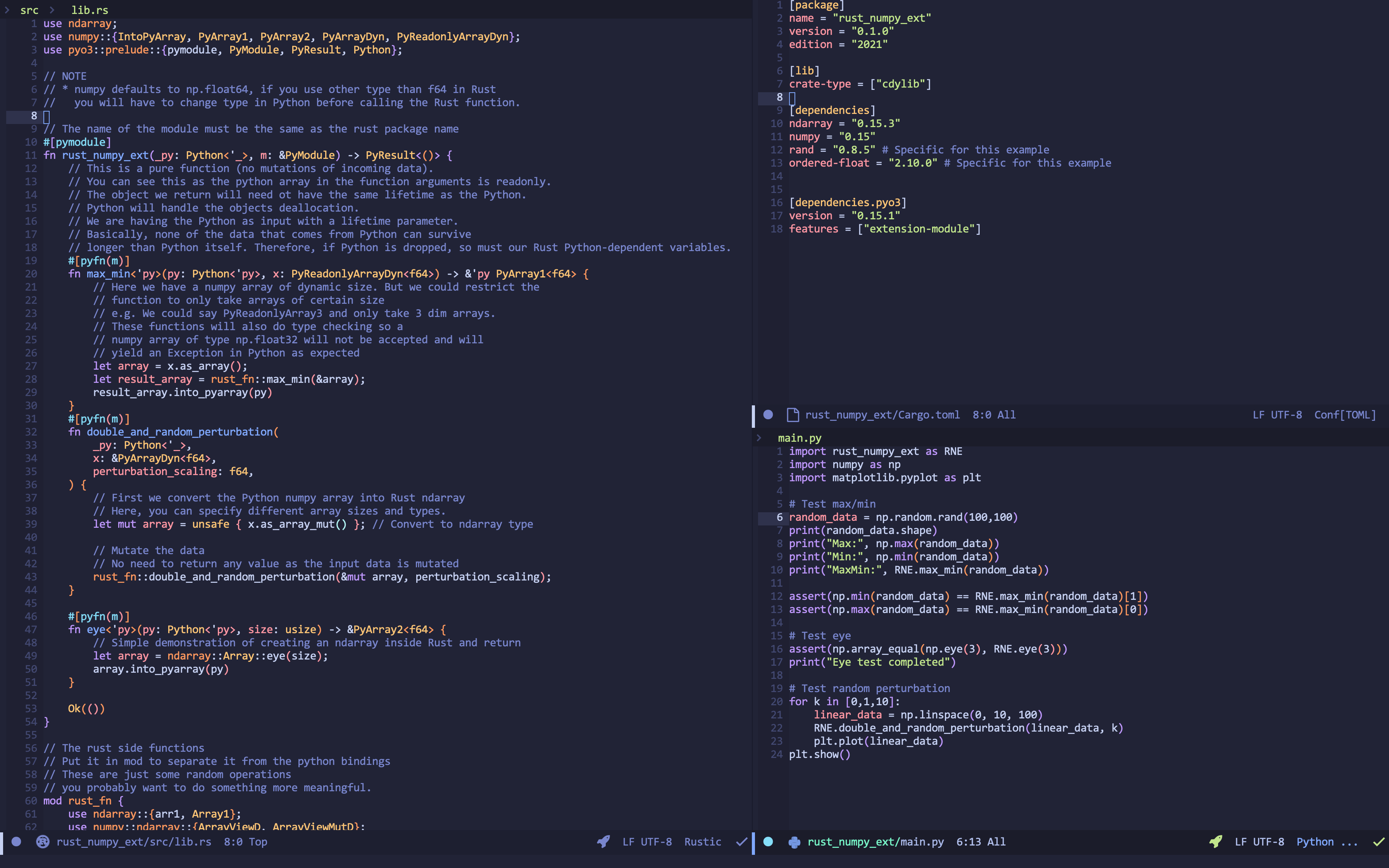Viewport: 1389px width, 868px height.
Task: Toggle the cyan state dot in main.py modeline
Action: [768, 842]
